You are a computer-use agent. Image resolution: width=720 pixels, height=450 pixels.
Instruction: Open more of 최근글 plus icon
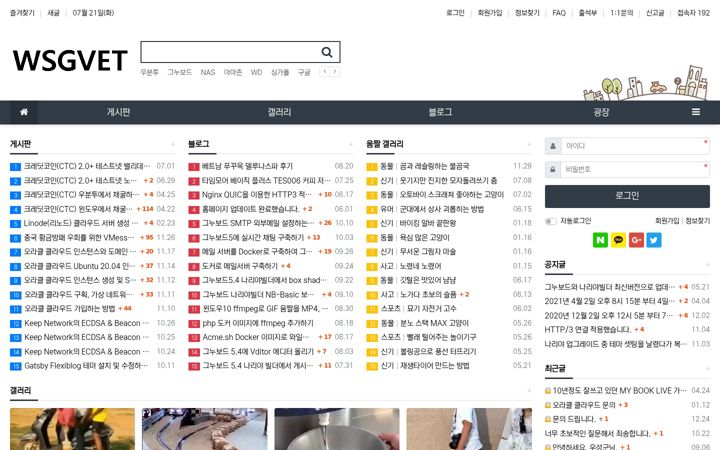(x=707, y=369)
